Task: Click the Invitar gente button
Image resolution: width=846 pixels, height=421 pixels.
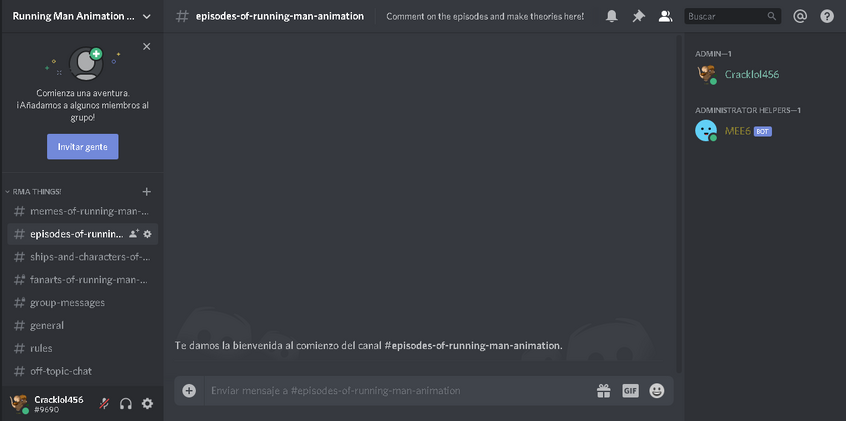Action: click(82, 146)
